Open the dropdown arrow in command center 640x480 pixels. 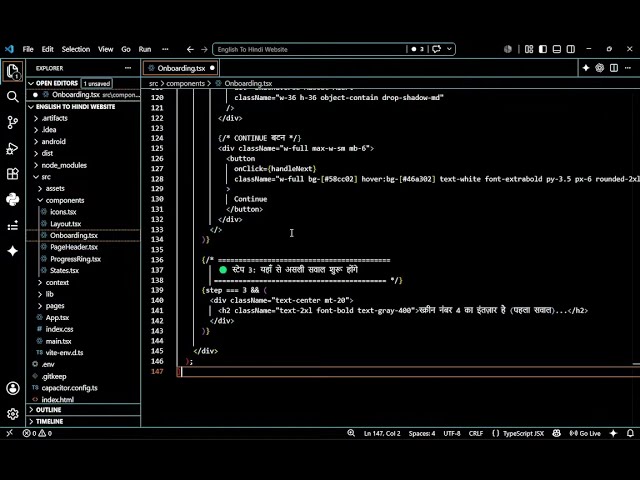point(449,49)
